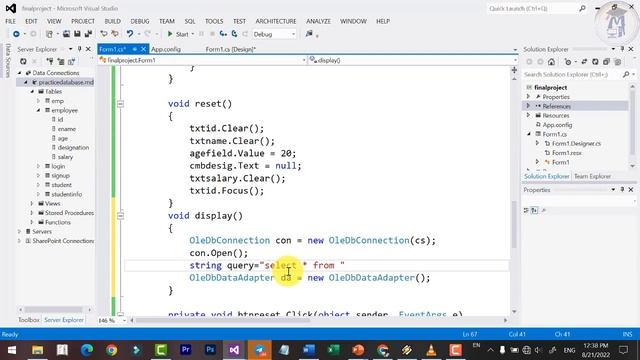
Task: Open Excel from the taskbar
Action: point(333,350)
